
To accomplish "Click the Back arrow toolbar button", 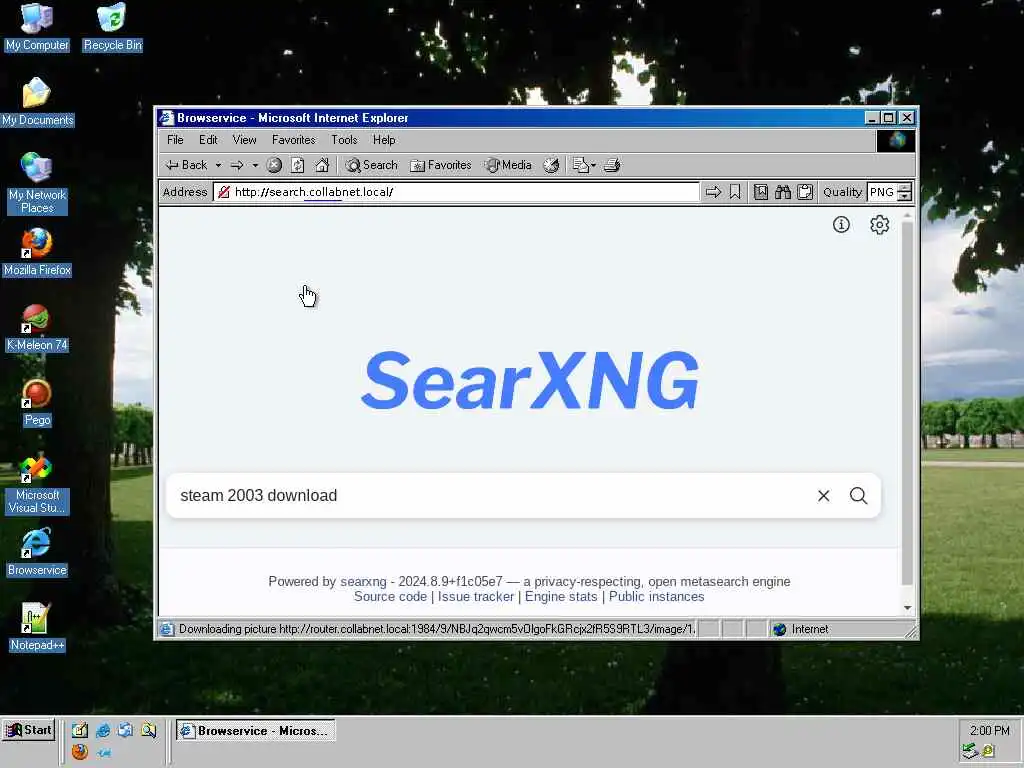I will tap(186, 165).
